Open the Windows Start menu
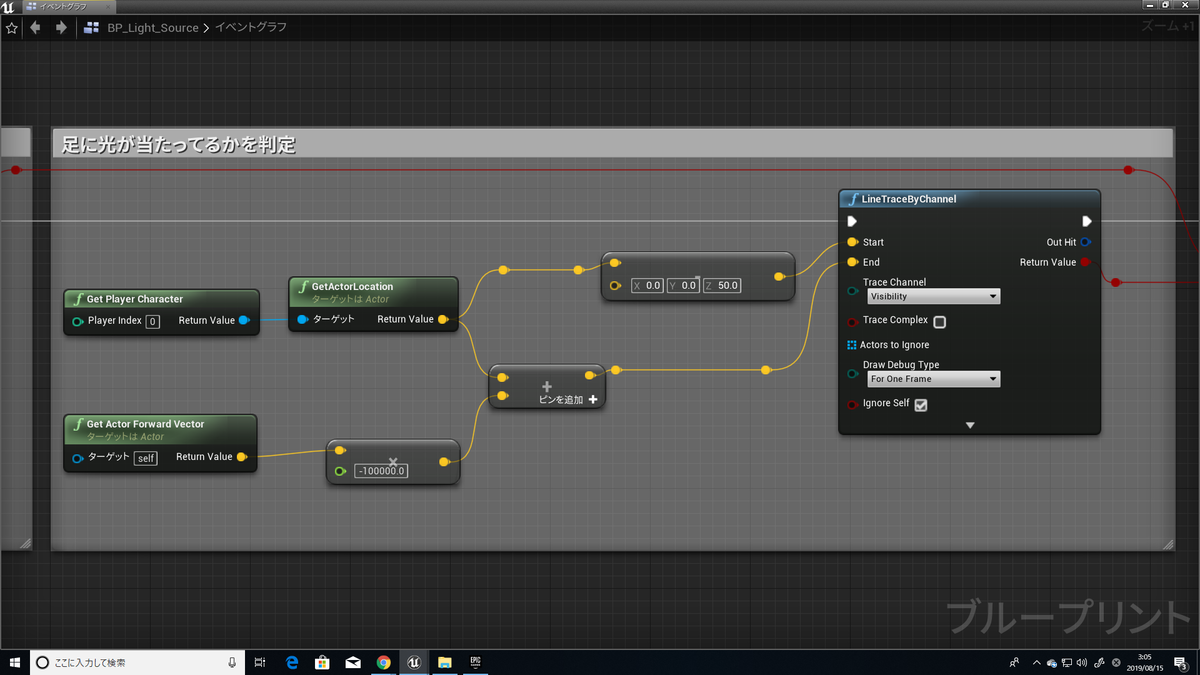1200x675 pixels. pyautogui.click(x=15, y=662)
